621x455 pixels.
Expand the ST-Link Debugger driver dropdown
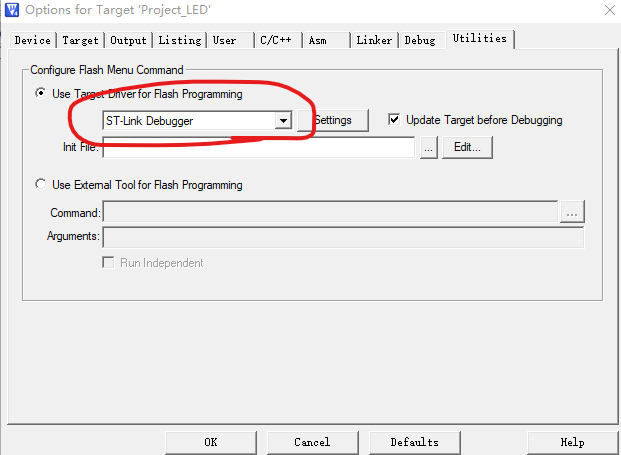[x=283, y=121]
